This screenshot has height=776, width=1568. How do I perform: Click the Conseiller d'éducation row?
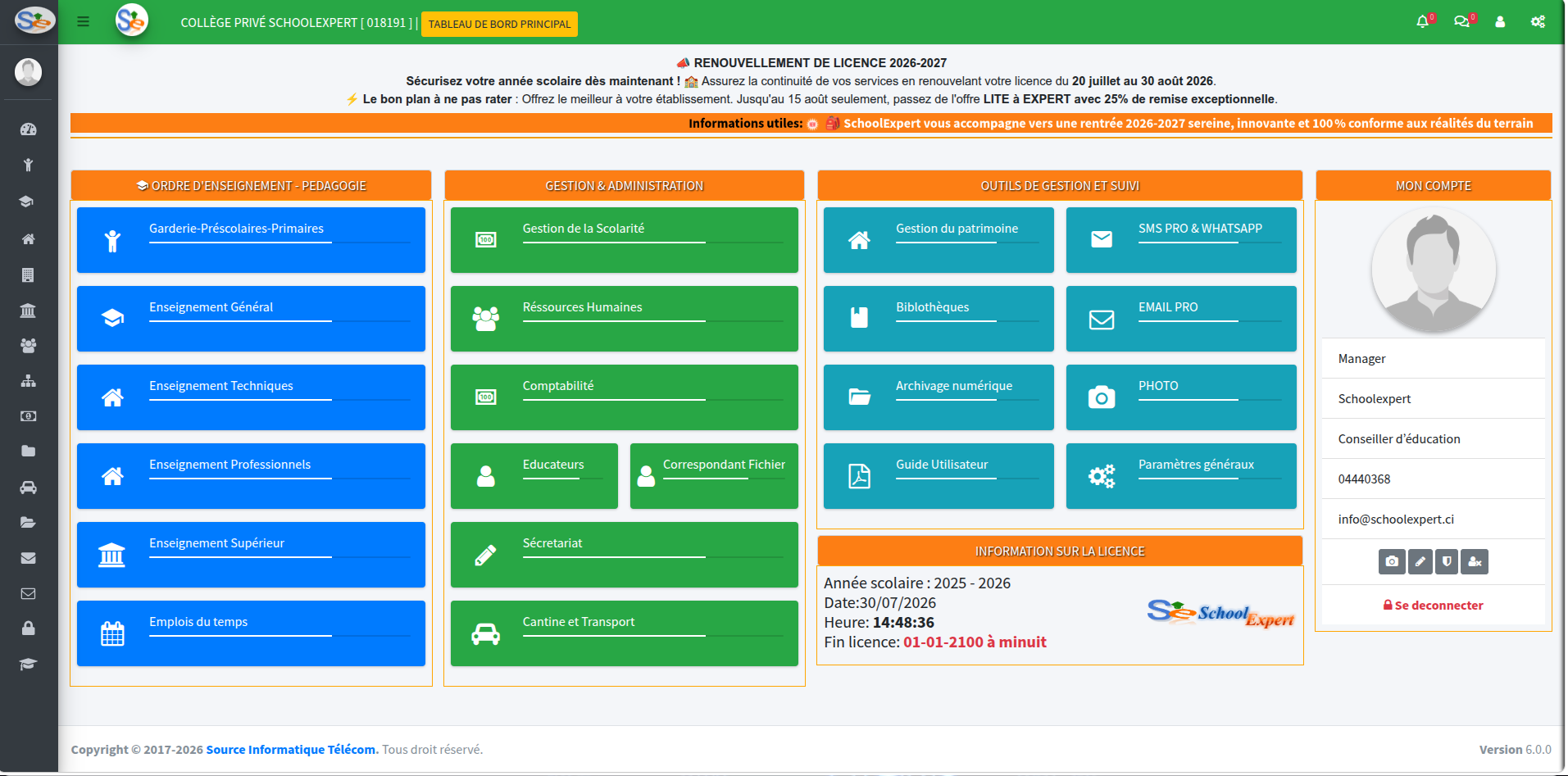(x=1434, y=439)
